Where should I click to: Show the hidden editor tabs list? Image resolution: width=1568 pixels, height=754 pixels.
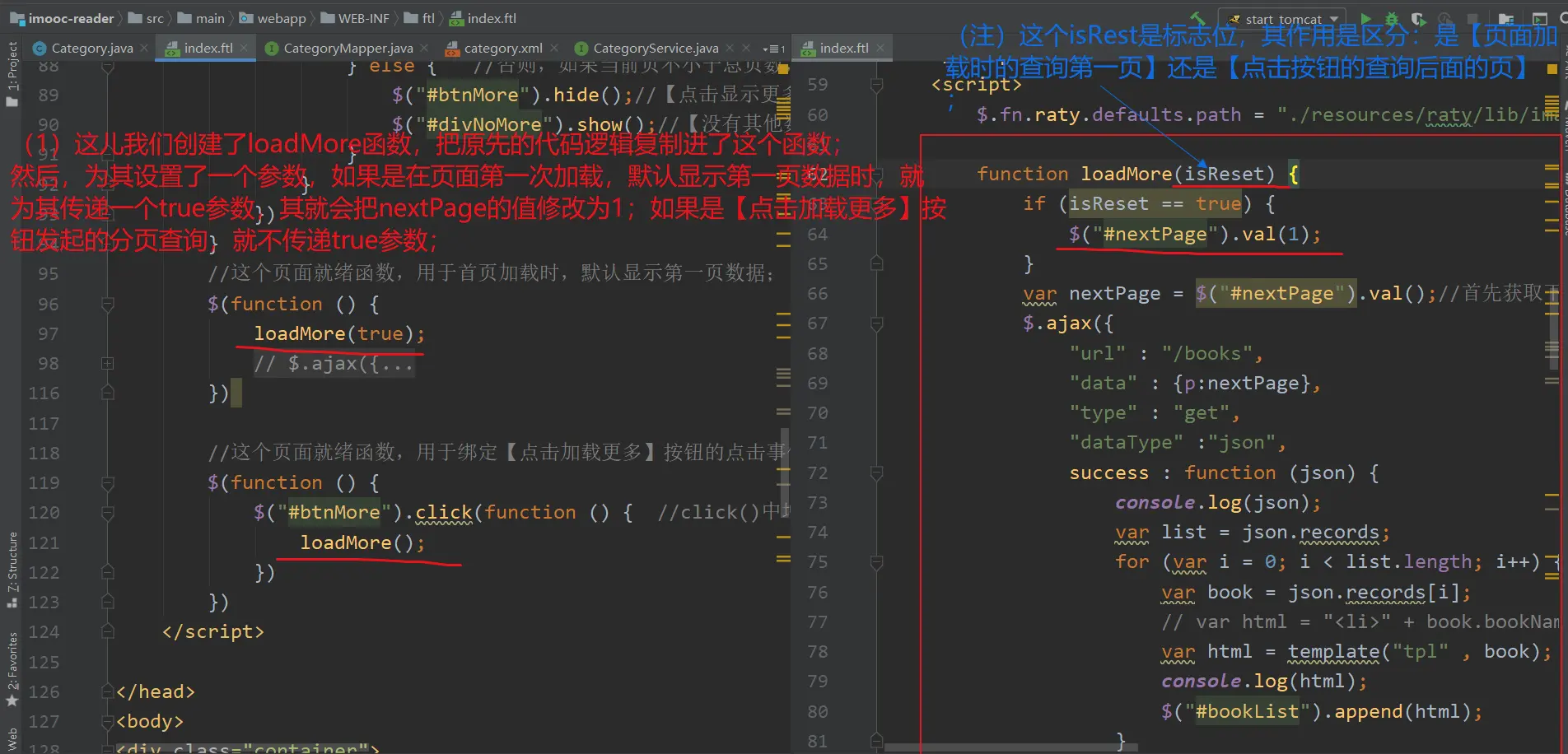pos(773,49)
